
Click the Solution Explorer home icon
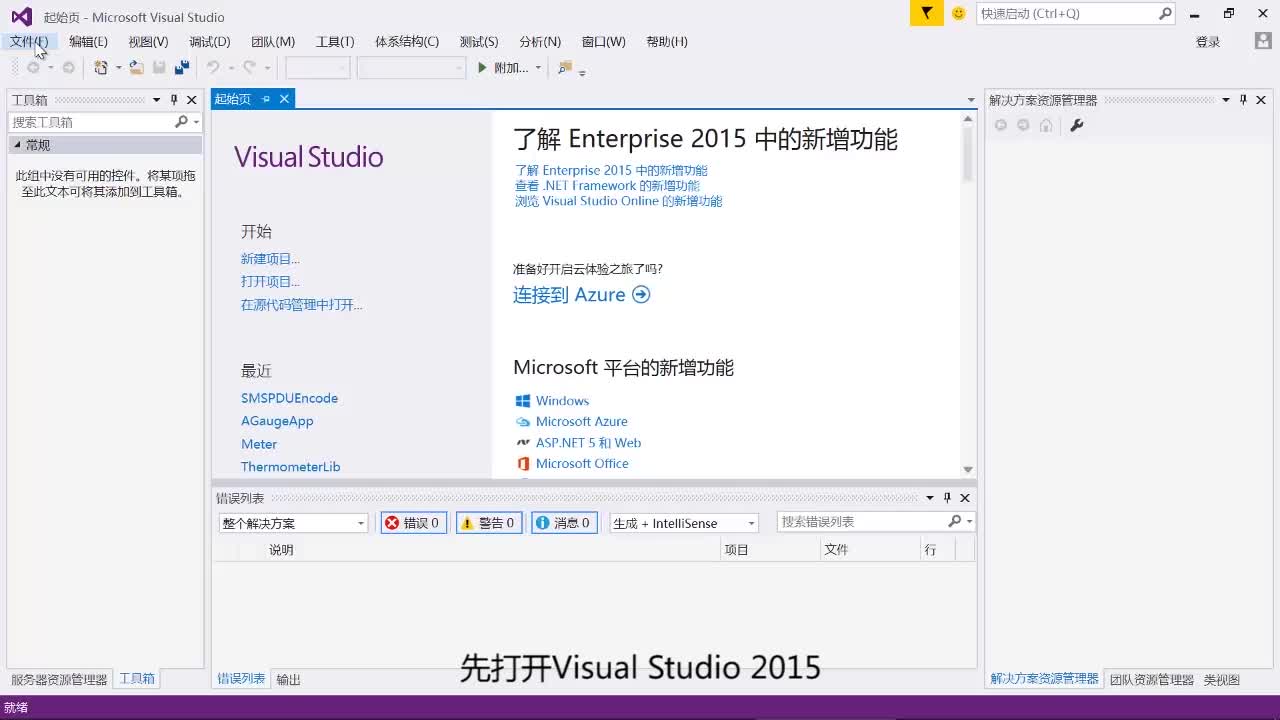(x=1046, y=125)
